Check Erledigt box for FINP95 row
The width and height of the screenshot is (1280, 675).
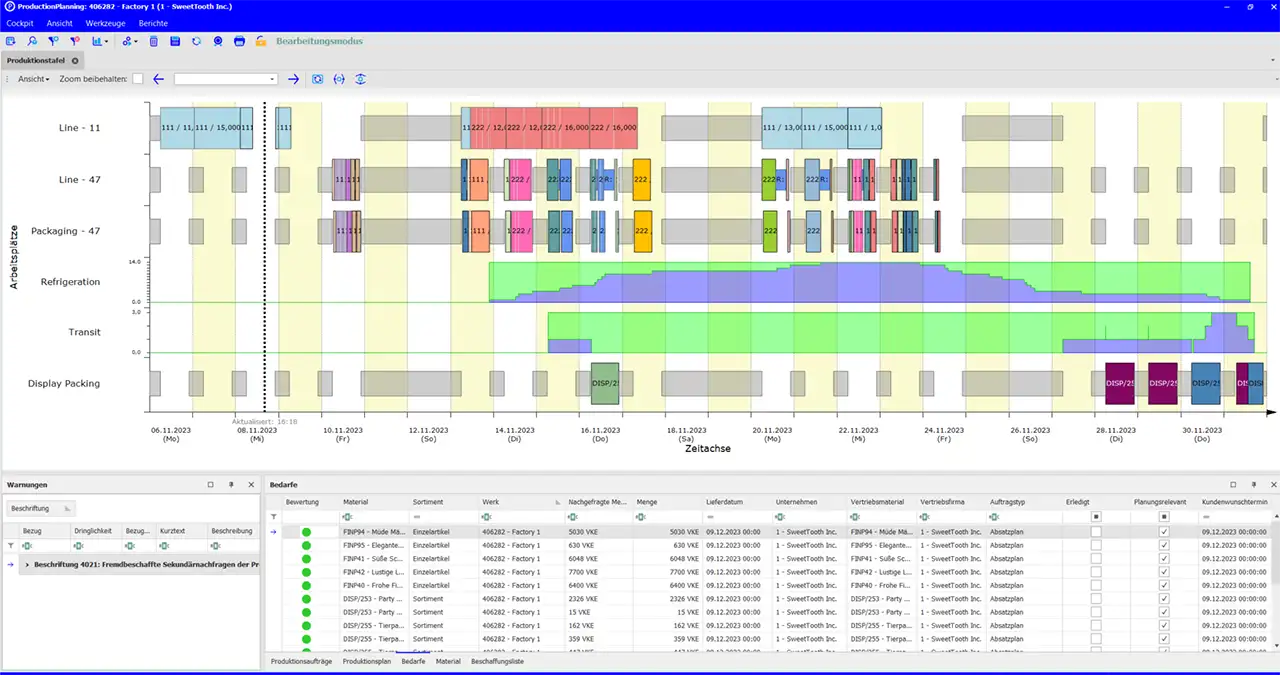[x=1096, y=545]
